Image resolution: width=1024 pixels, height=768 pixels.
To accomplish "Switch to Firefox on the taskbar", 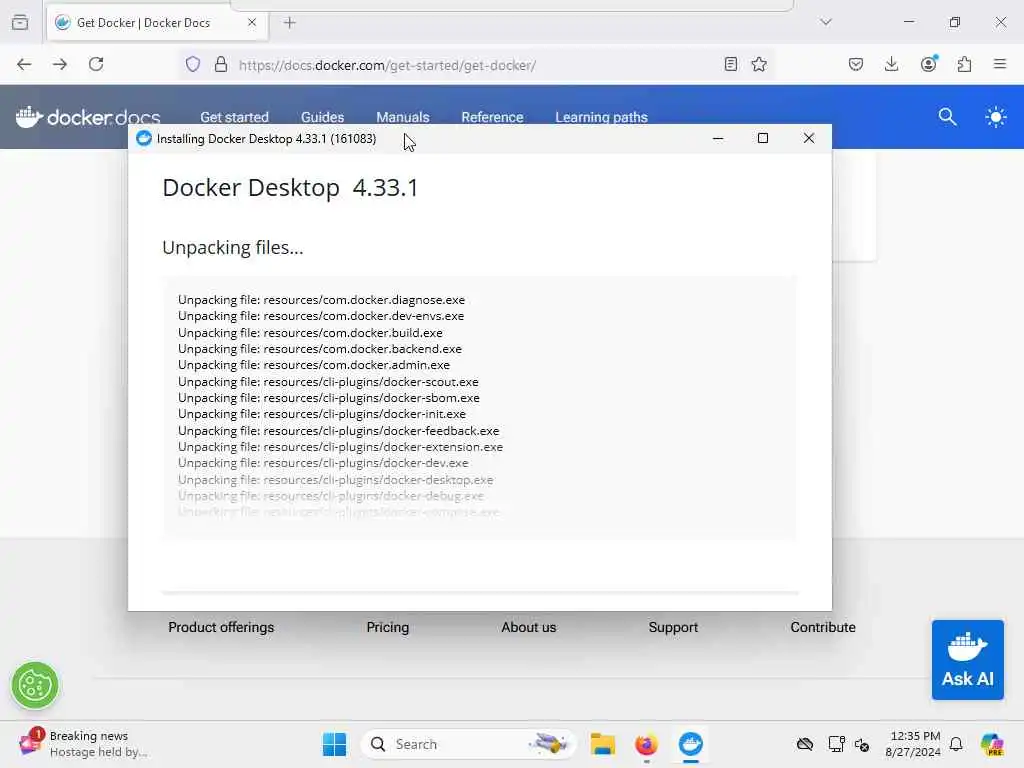I will (646, 744).
